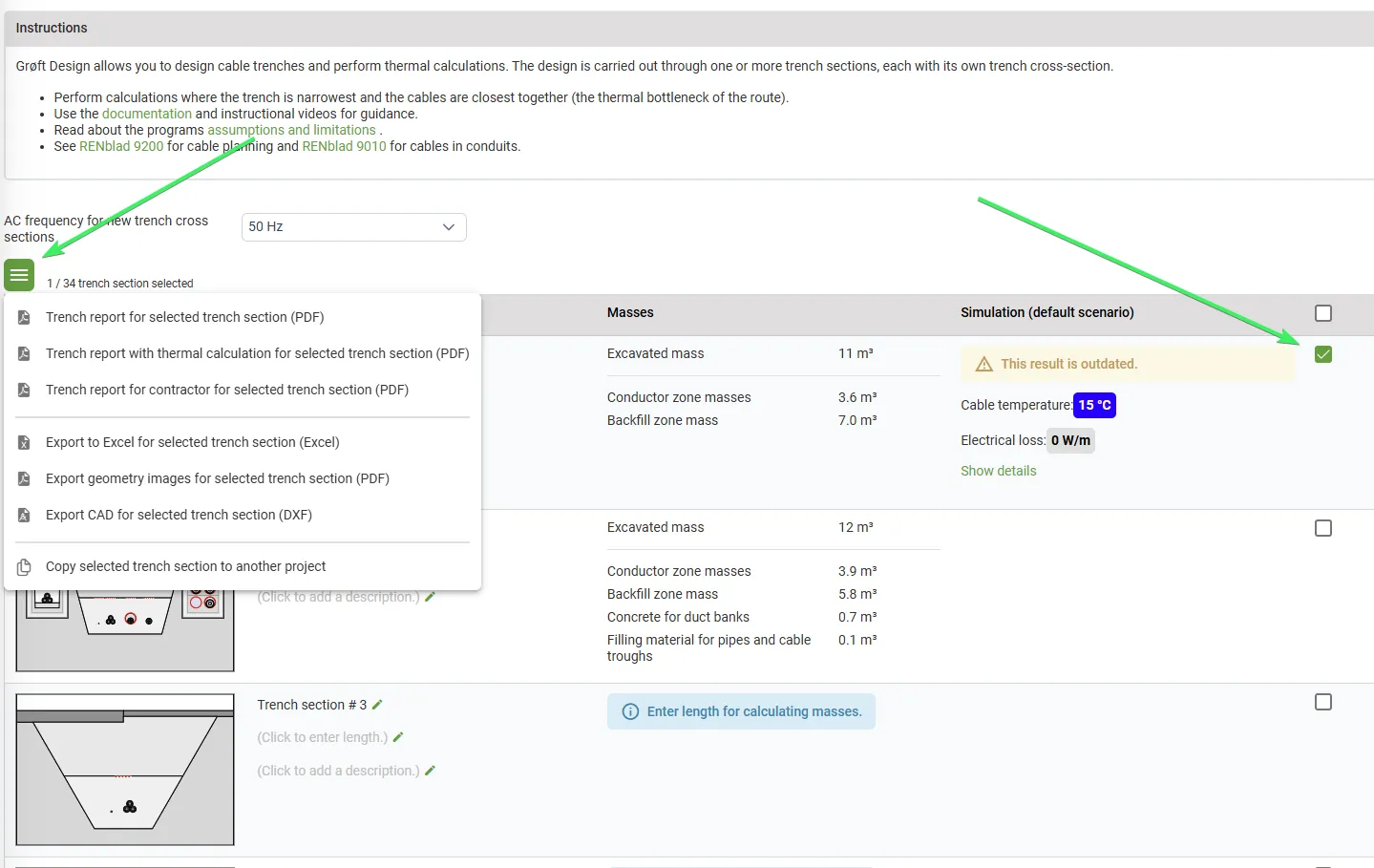Click the copy icon for copying trench section
This screenshot has height=868, width=1374.
(24, 566)
